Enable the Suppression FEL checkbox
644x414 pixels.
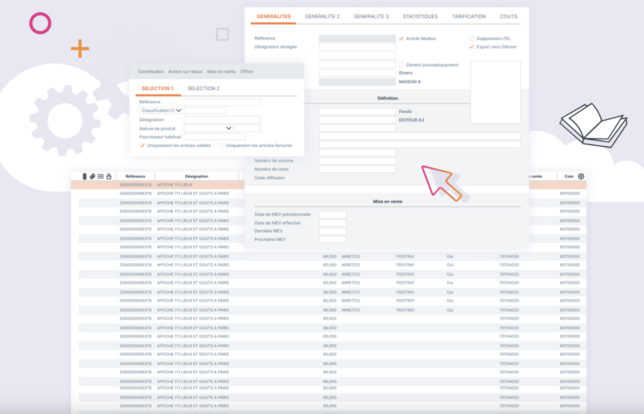click(472, 39)
